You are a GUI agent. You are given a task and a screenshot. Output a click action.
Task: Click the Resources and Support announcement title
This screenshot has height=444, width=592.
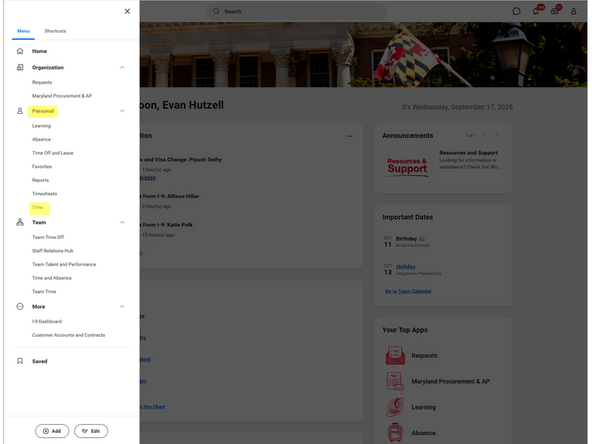(x=468, y=153)
